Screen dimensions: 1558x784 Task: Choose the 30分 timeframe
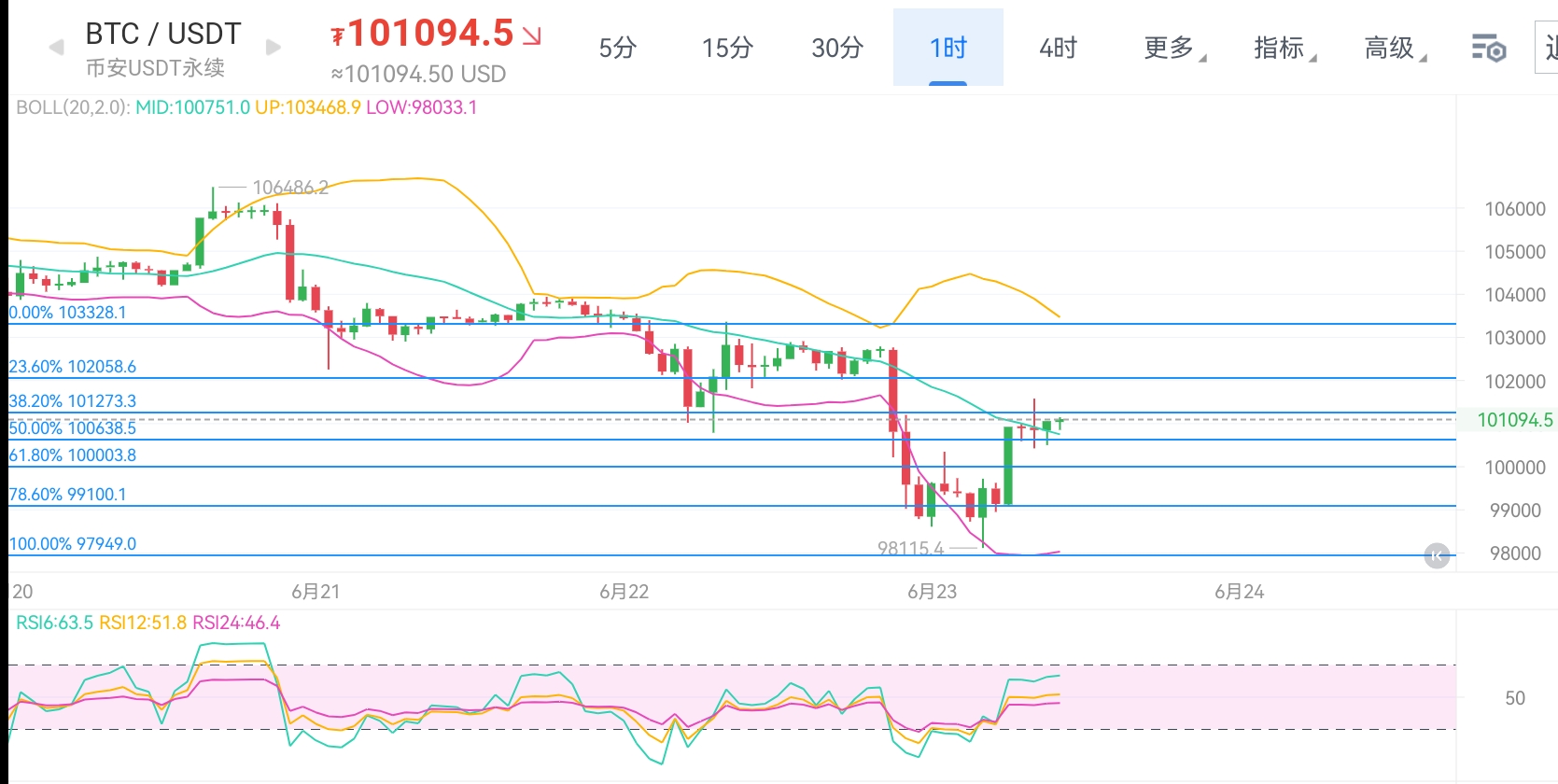[837, 48]
